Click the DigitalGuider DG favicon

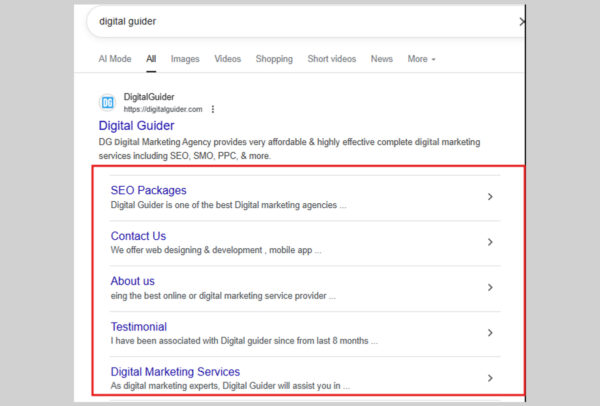tap(108, 103)
